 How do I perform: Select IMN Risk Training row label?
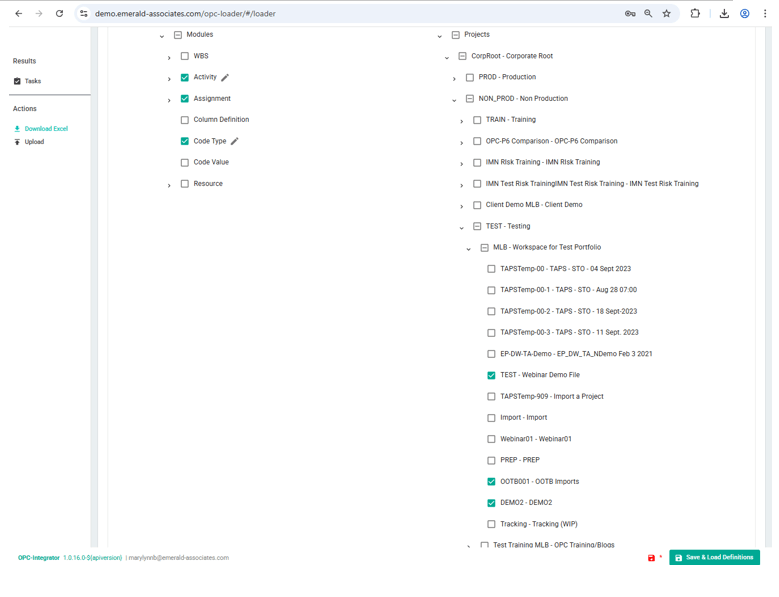543,162
